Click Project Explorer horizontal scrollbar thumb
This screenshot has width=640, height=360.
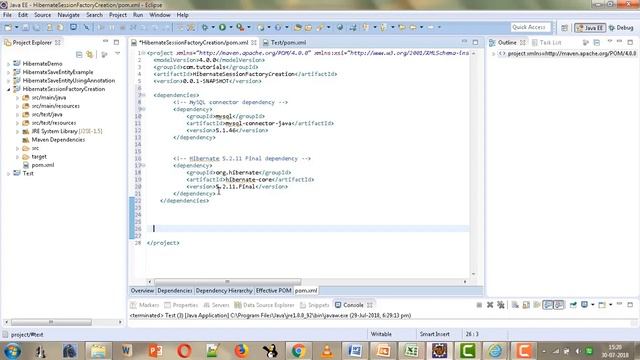point(51,322)
